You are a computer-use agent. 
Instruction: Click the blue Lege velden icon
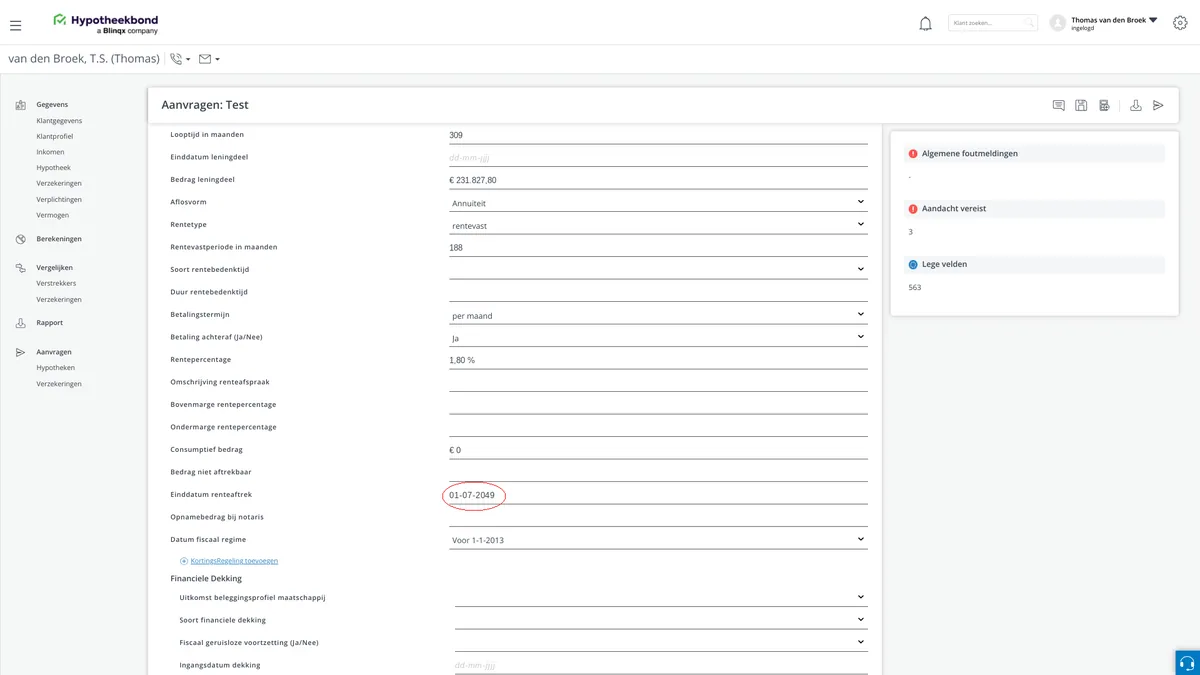tap(912, 264)
